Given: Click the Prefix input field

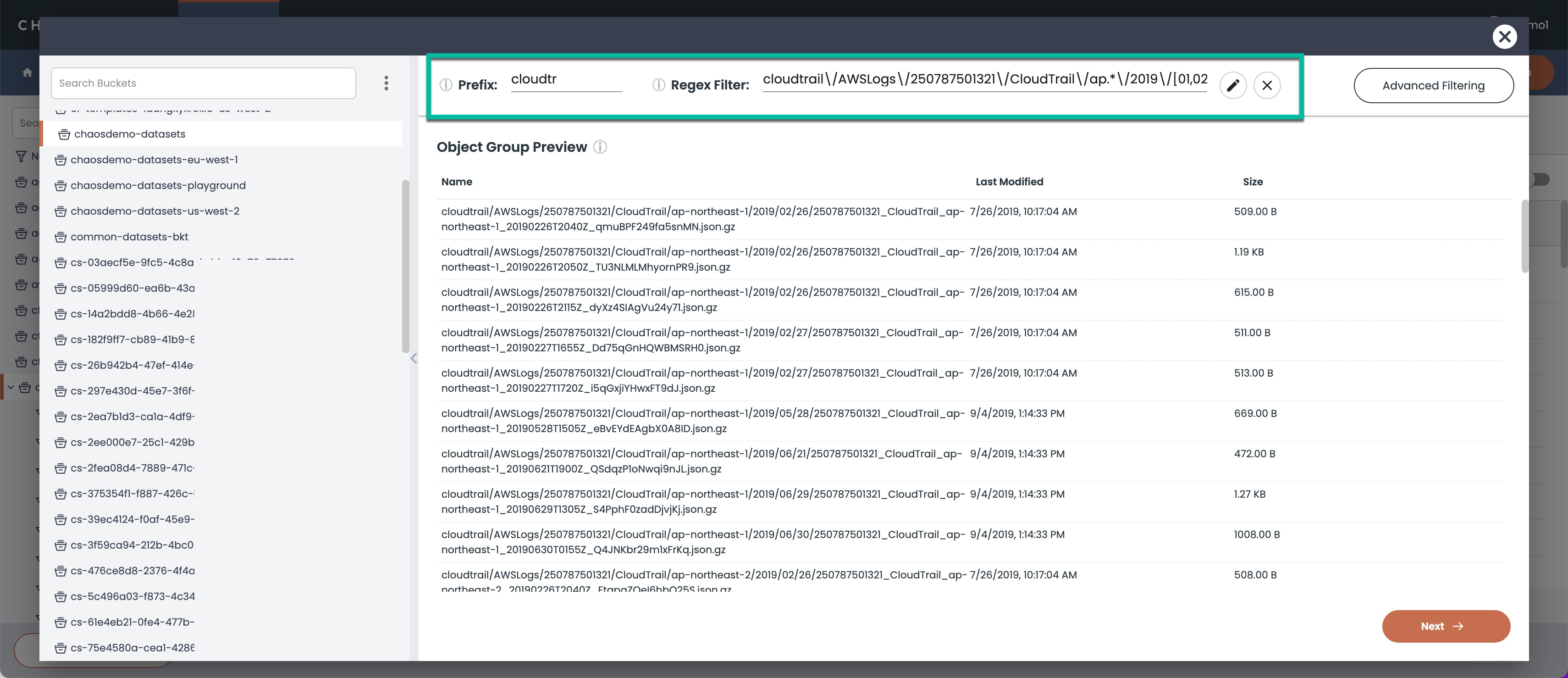Looking at the screenshot, I should 565,80.
